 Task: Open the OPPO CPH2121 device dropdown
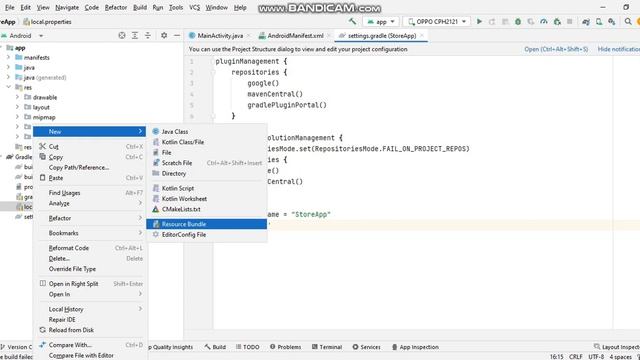tap(437, 22)
